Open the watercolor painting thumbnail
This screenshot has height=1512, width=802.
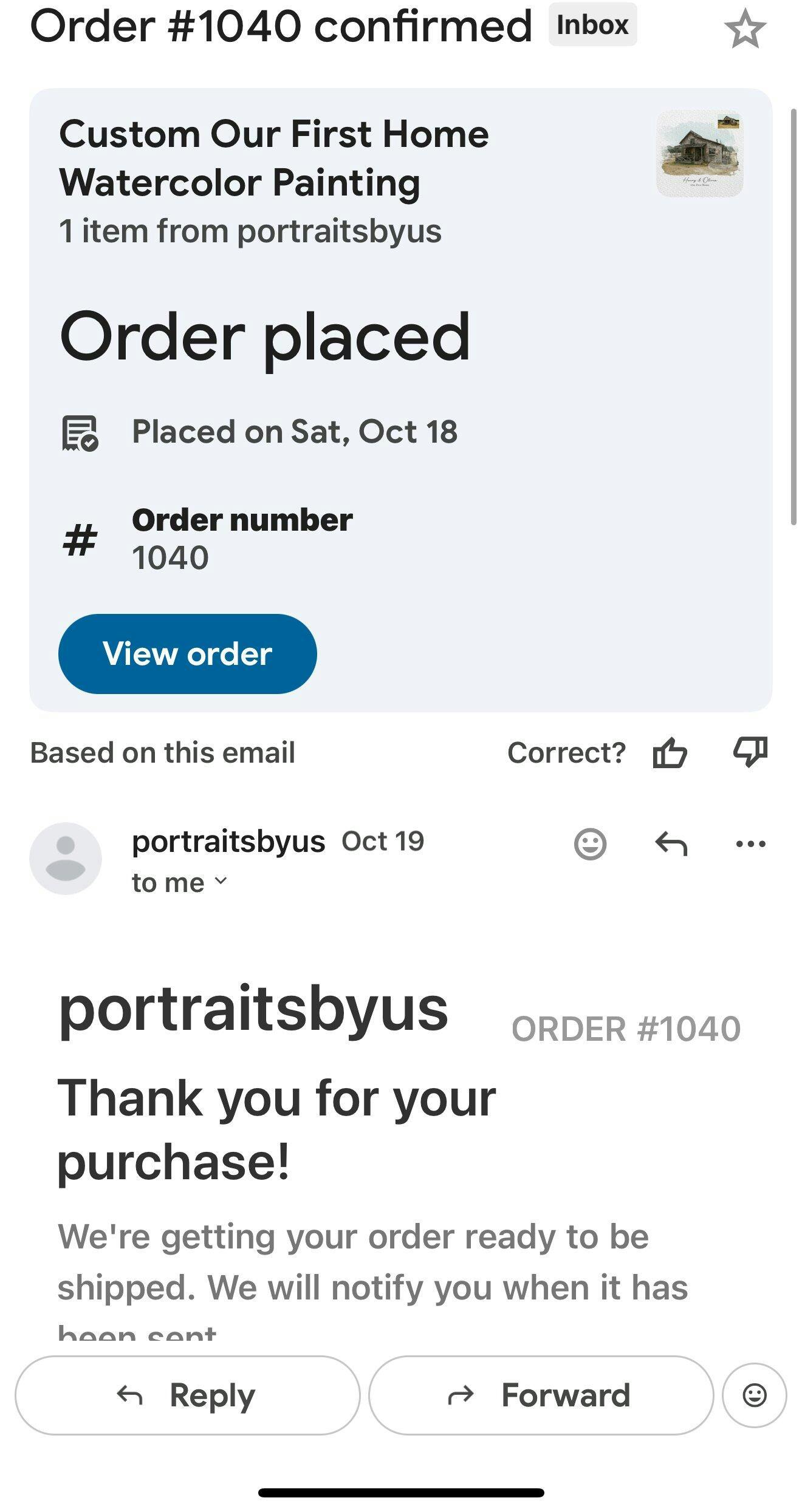click(699, 154)
